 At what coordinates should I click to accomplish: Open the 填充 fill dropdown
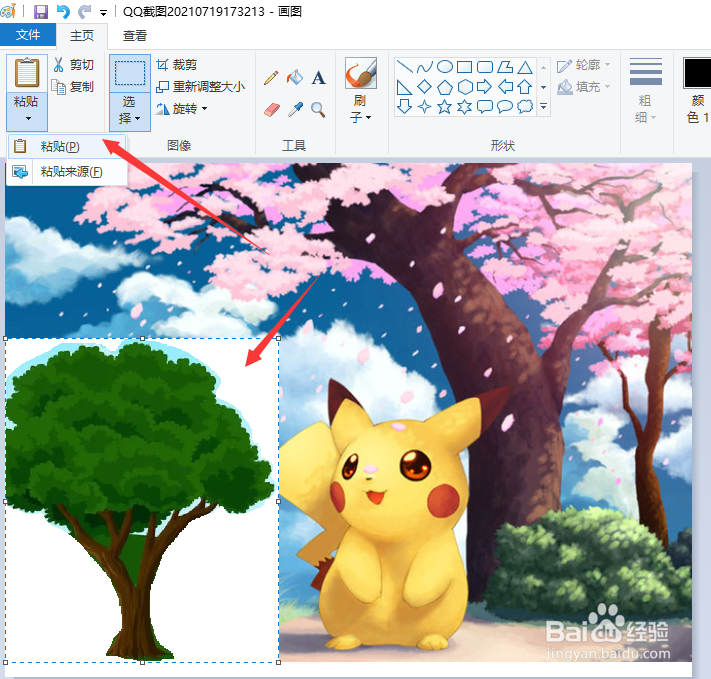pyautogui.click(x=583, y=86)
